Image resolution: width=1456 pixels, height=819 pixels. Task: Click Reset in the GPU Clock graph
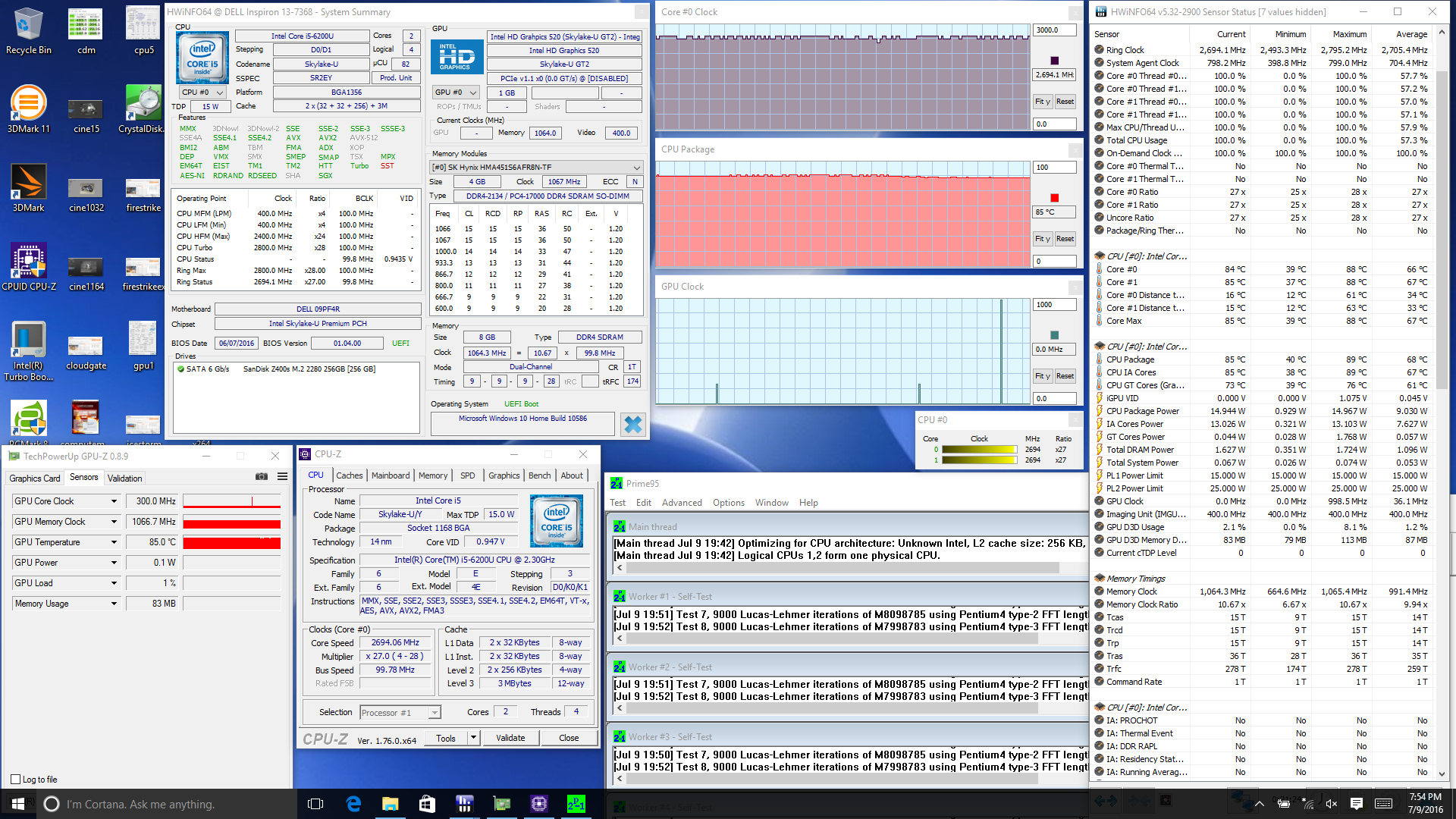pos(1065,376)
